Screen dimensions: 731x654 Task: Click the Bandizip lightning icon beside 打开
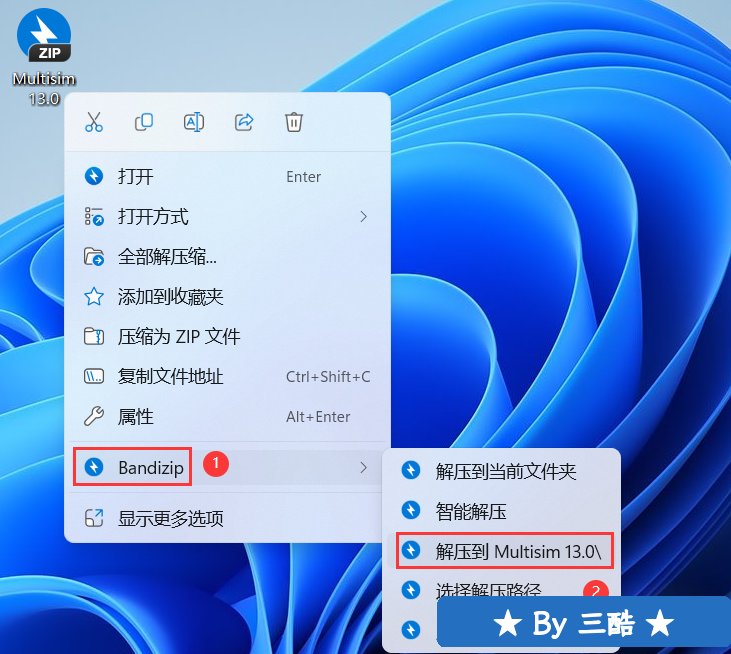pos(94,176)
